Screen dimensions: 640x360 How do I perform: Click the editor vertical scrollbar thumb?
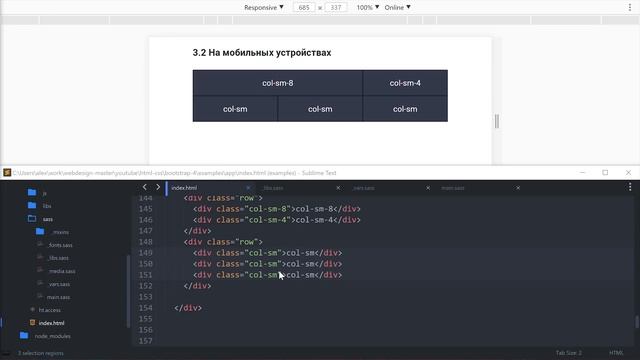(637, 322)
